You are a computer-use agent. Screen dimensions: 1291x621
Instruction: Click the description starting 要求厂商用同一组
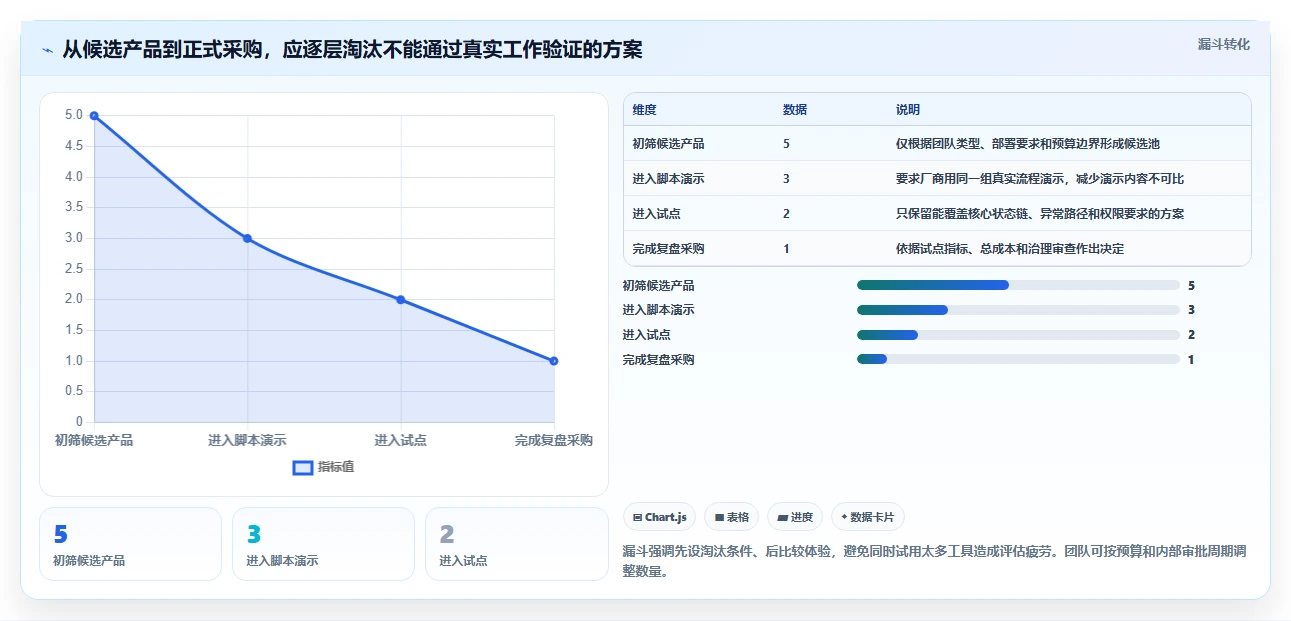1040,179
